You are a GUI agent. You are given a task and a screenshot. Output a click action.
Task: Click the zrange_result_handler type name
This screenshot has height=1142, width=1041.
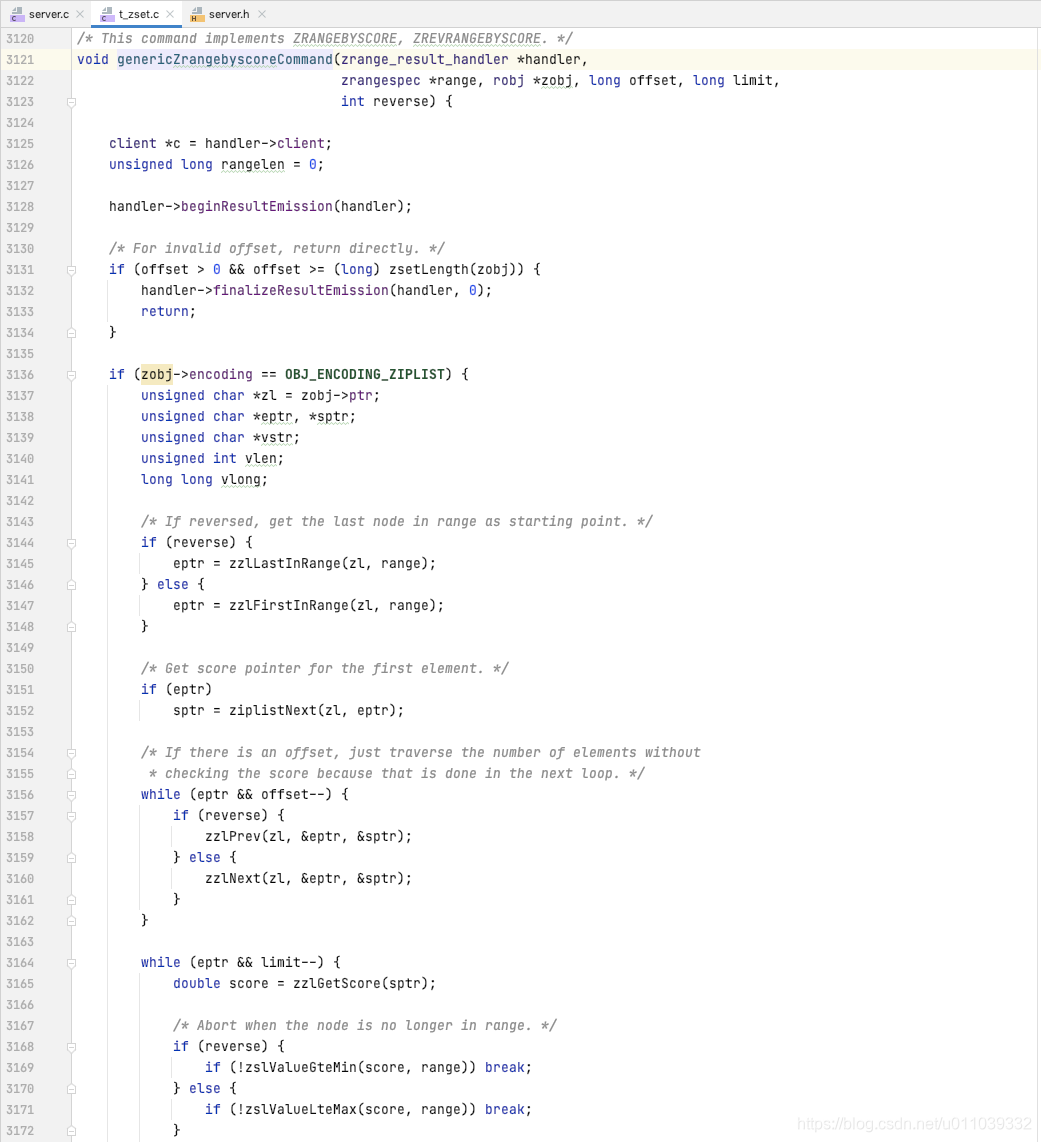(425, 60)
